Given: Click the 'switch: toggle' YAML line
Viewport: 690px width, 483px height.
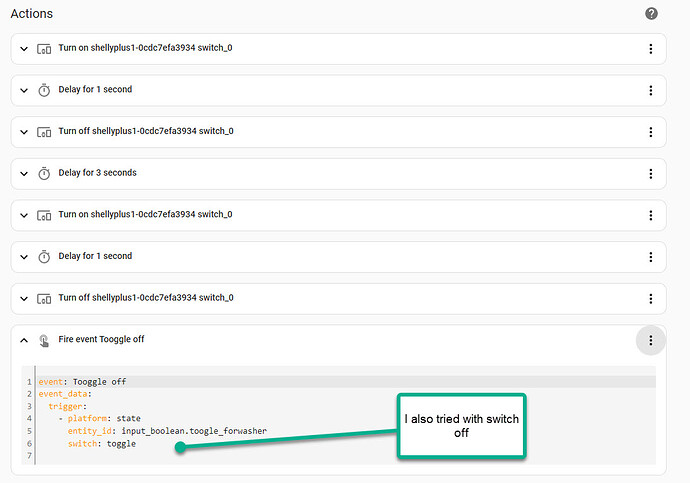Looking at the screenshot, I should [x=102, y=443].
